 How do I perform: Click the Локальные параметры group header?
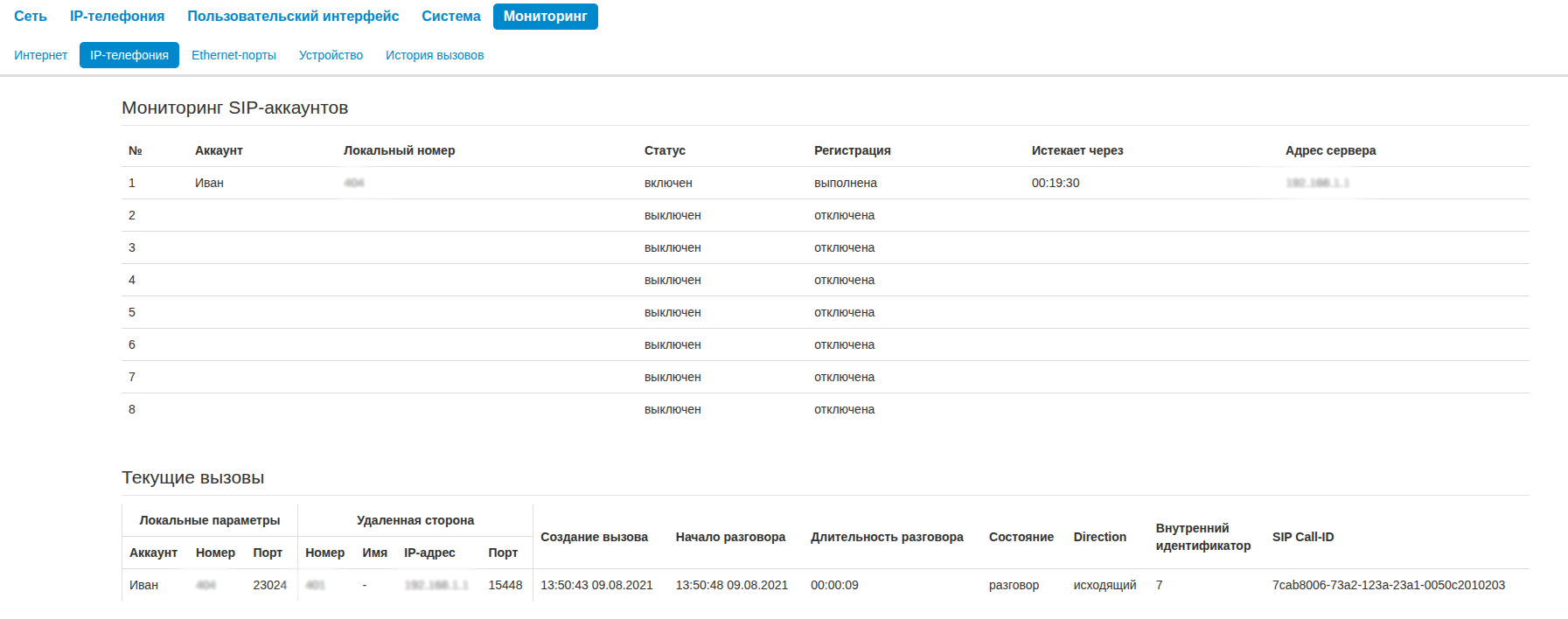click(210, 520)
